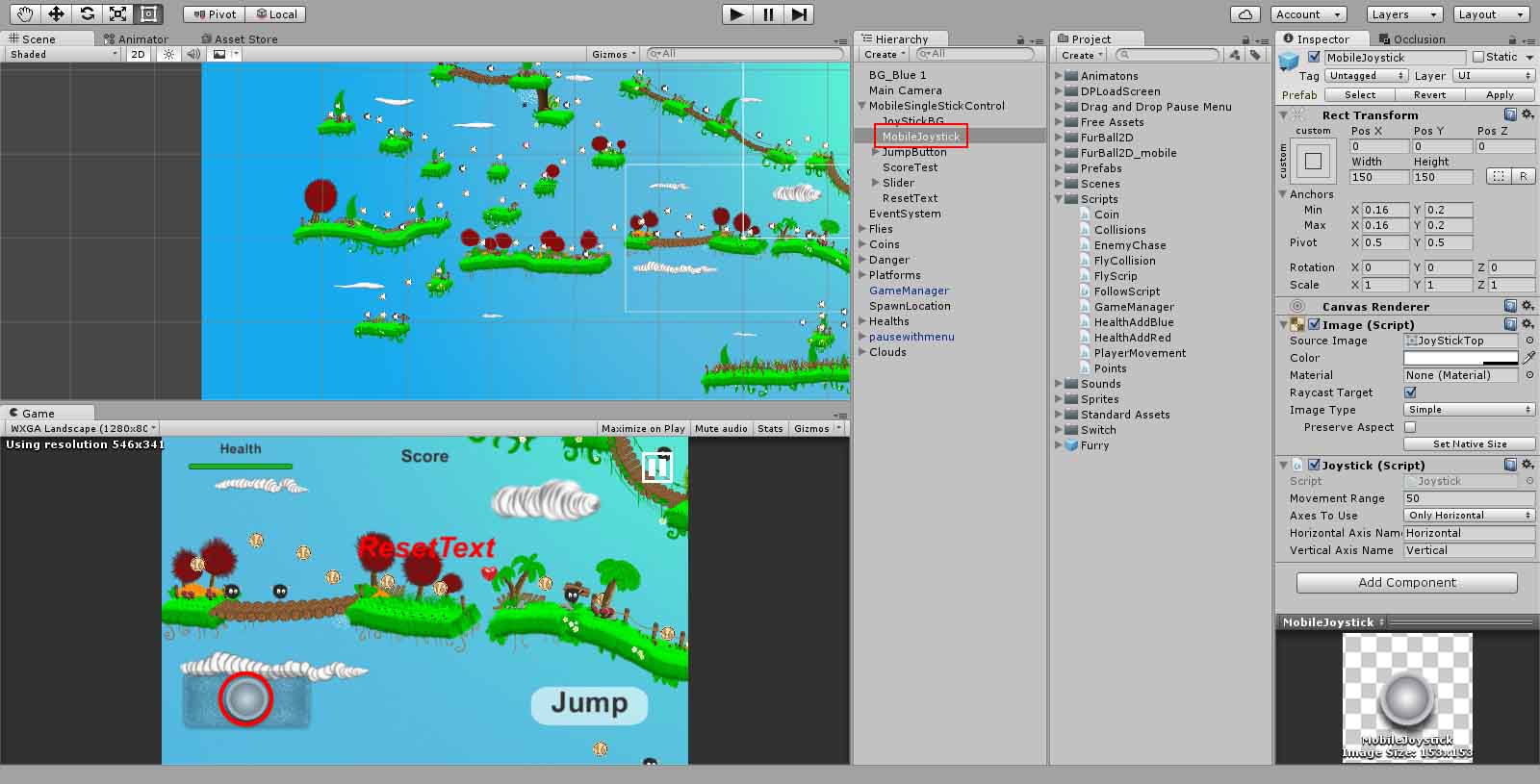1540x784 pixels.
Task: Click the Pause button
Action: click(768, 14)
